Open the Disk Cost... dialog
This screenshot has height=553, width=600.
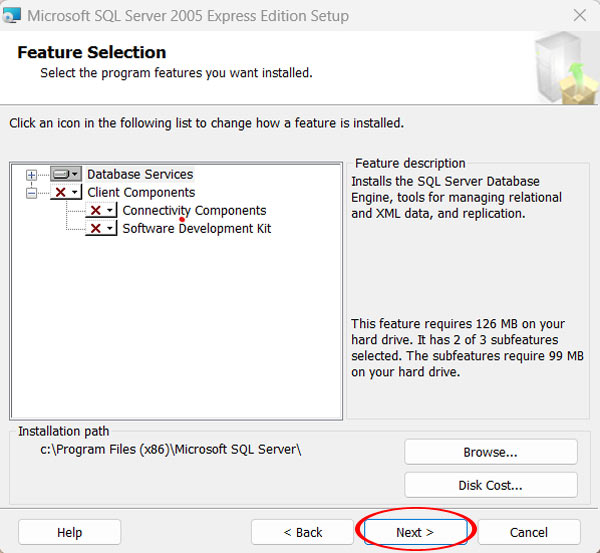(x=490, y=485)
